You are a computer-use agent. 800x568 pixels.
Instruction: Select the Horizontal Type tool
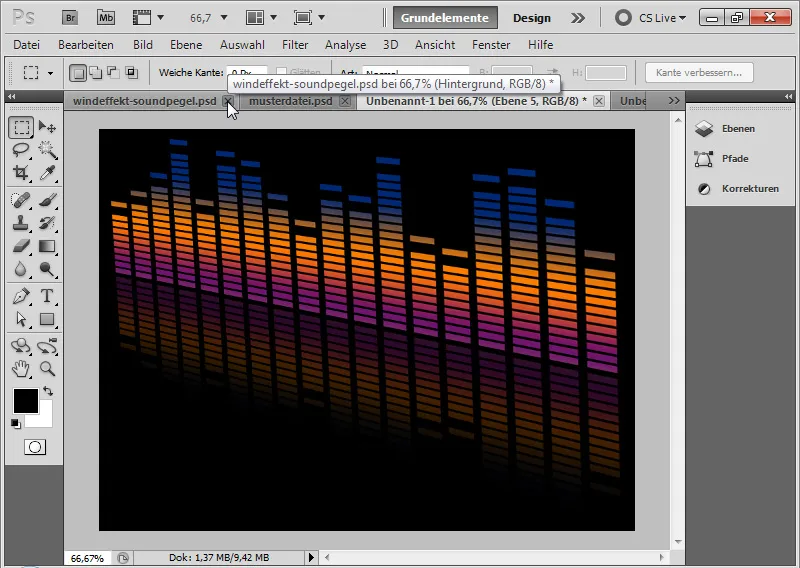coord(47,296)
